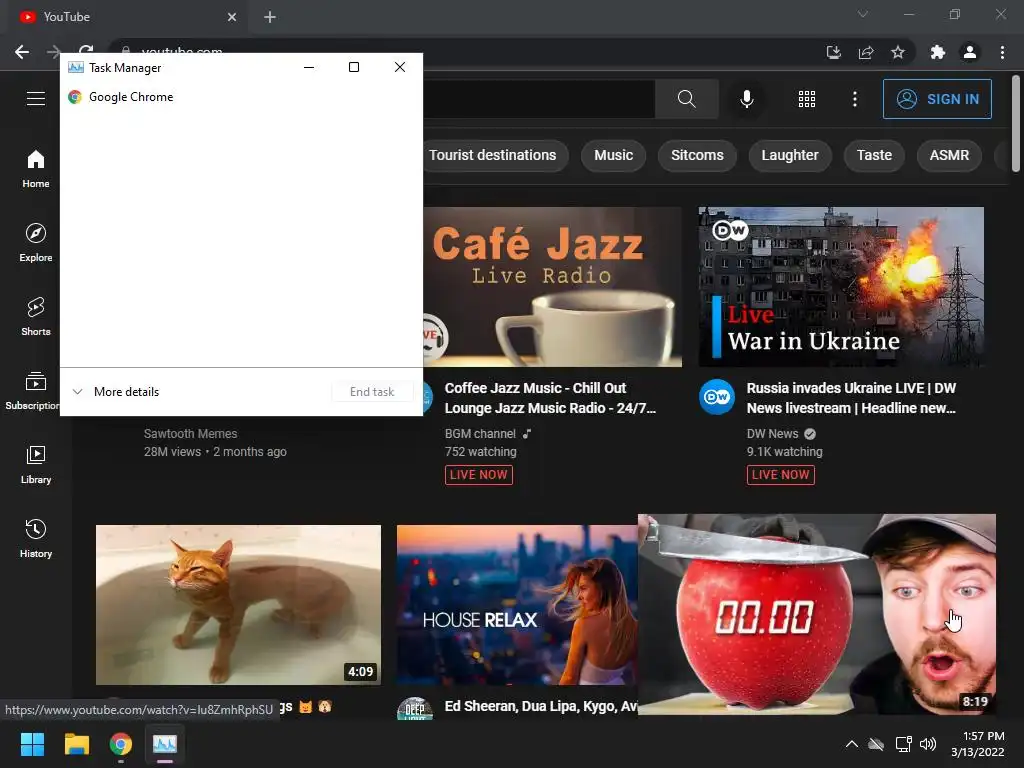
Task: Close the YouTube browser tab
Action: 232,17
